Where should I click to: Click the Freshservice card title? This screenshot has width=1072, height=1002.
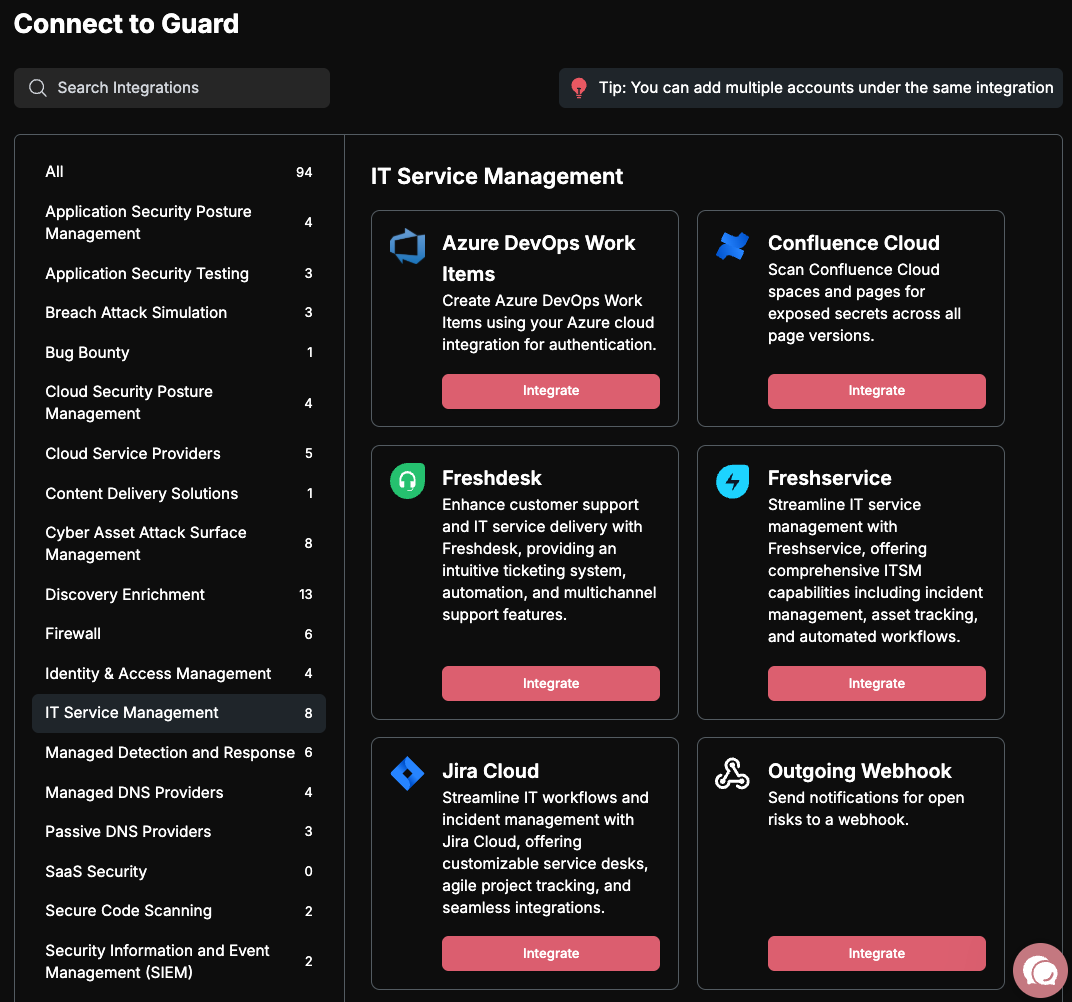(829, 478)
